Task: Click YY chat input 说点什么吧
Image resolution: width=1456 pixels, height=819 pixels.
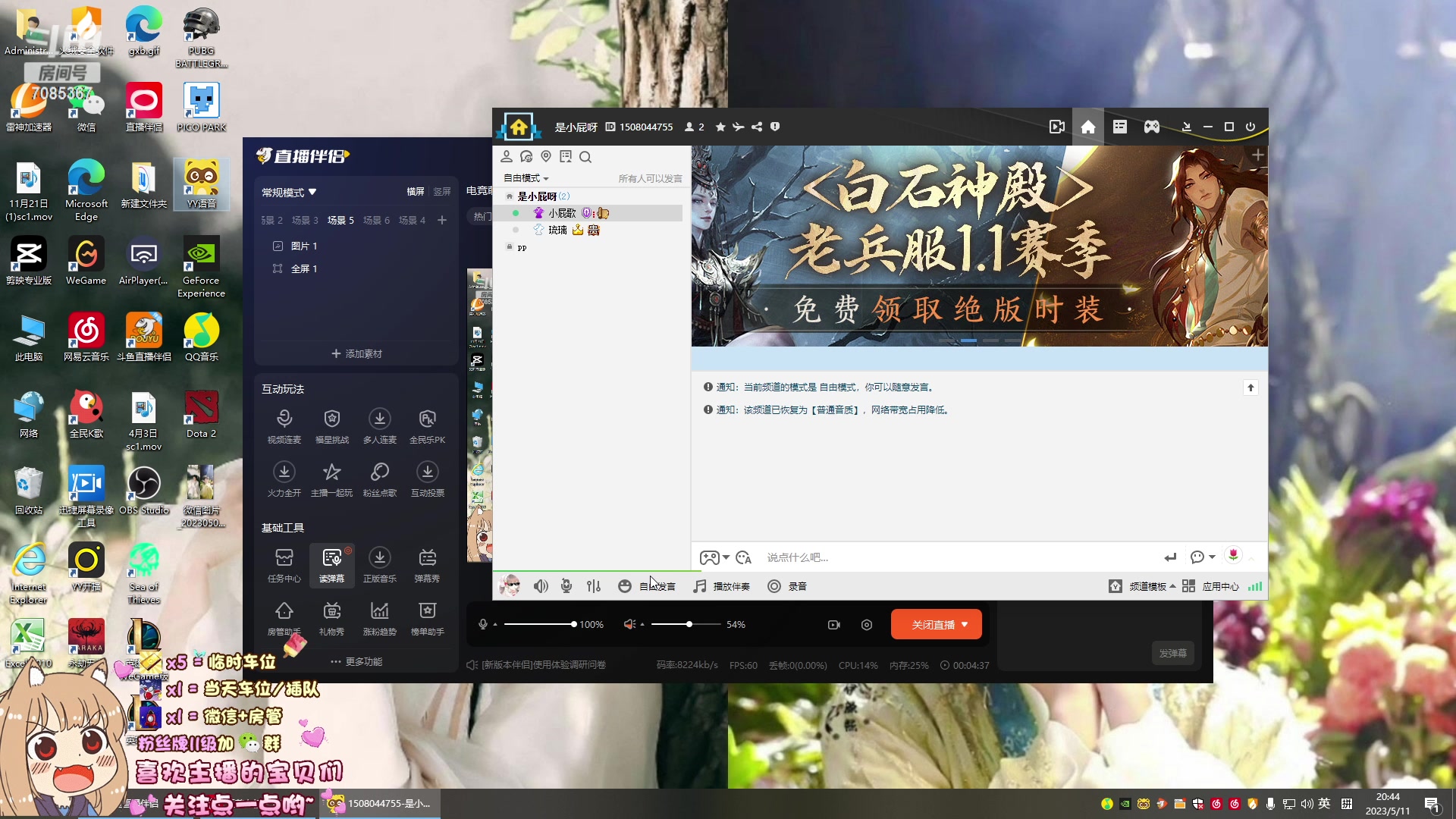Action: 959,557
